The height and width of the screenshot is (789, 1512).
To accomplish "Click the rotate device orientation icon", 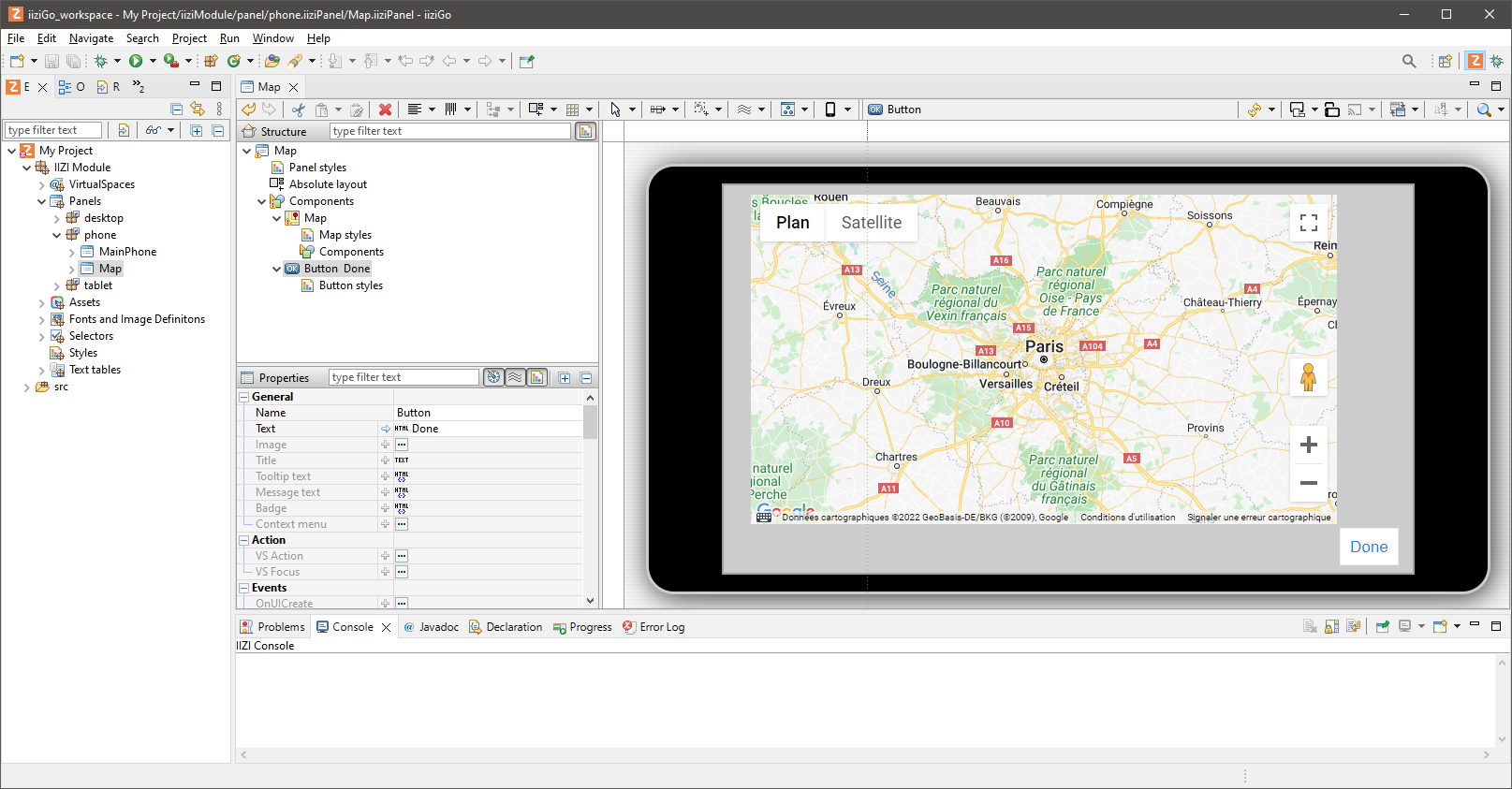I will (1331, 110).
